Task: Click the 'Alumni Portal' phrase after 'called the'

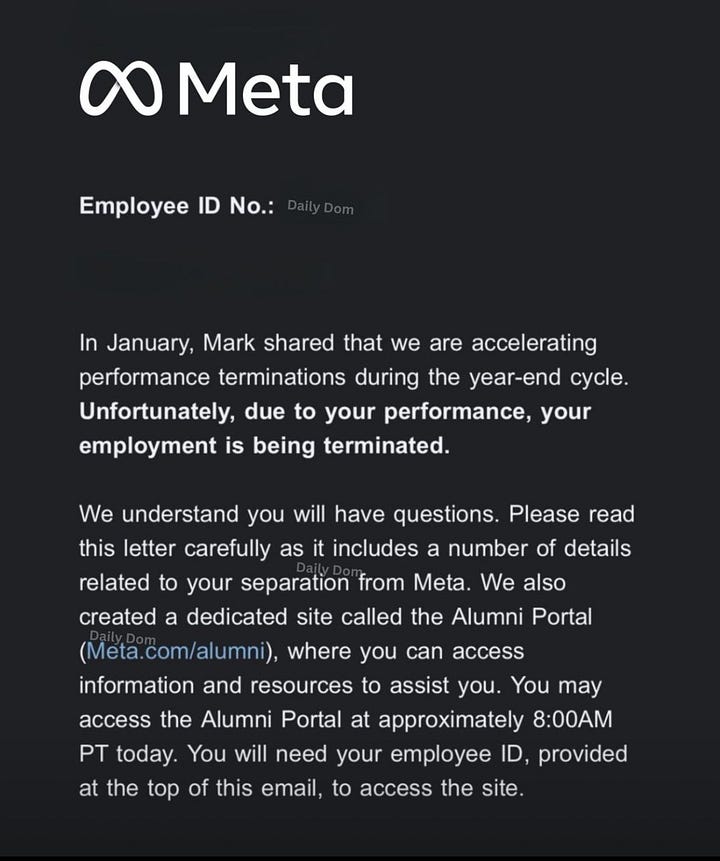Action: click(522, 617)
